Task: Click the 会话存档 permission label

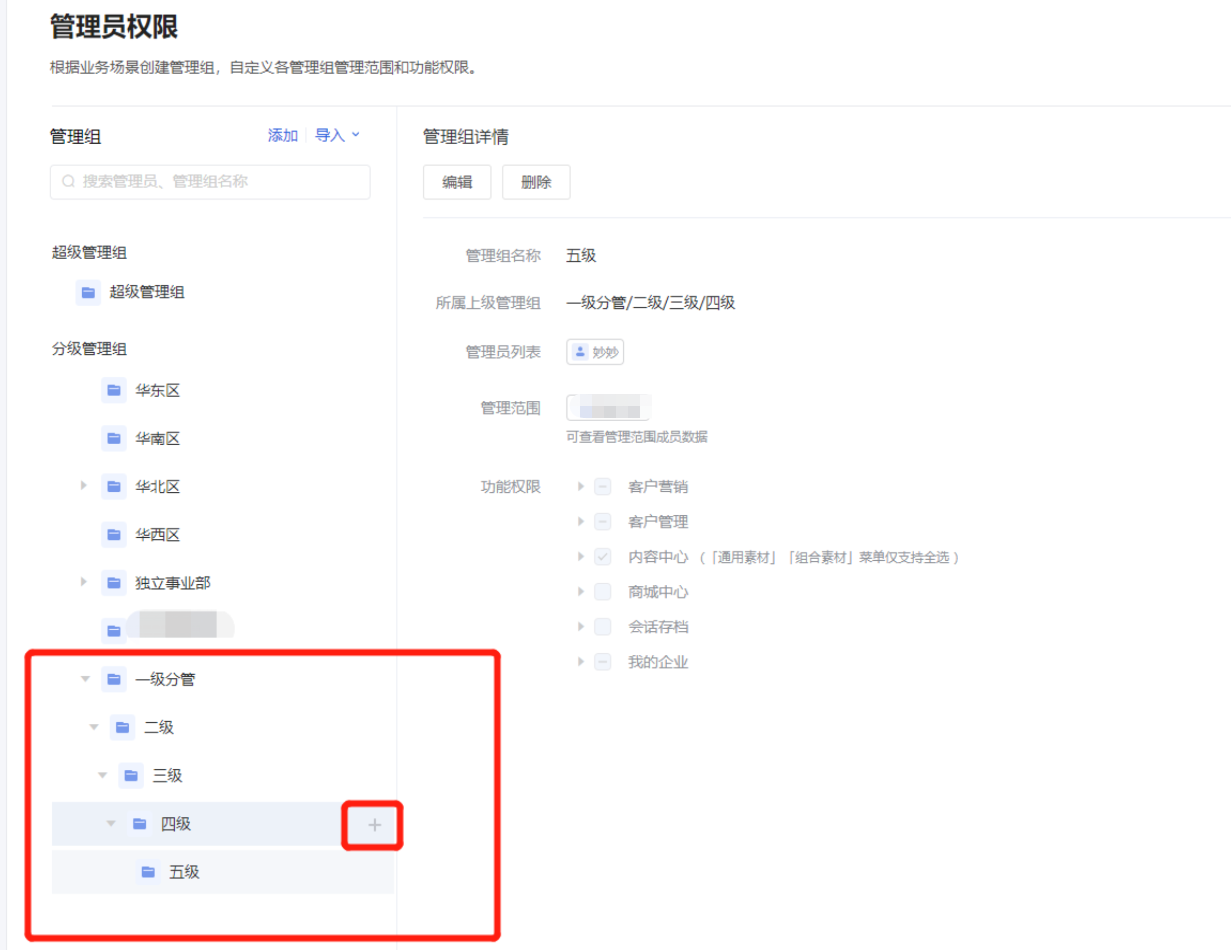Action: coord(658,627)
